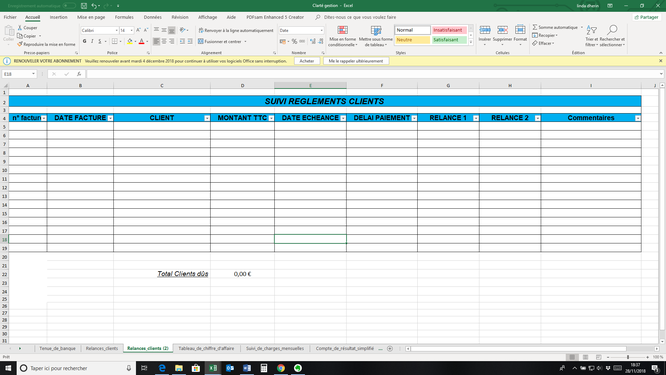Screen dimensions: 666x375
Task: Click the Acheter button in renewal bar
Action: tap(307, 61)
